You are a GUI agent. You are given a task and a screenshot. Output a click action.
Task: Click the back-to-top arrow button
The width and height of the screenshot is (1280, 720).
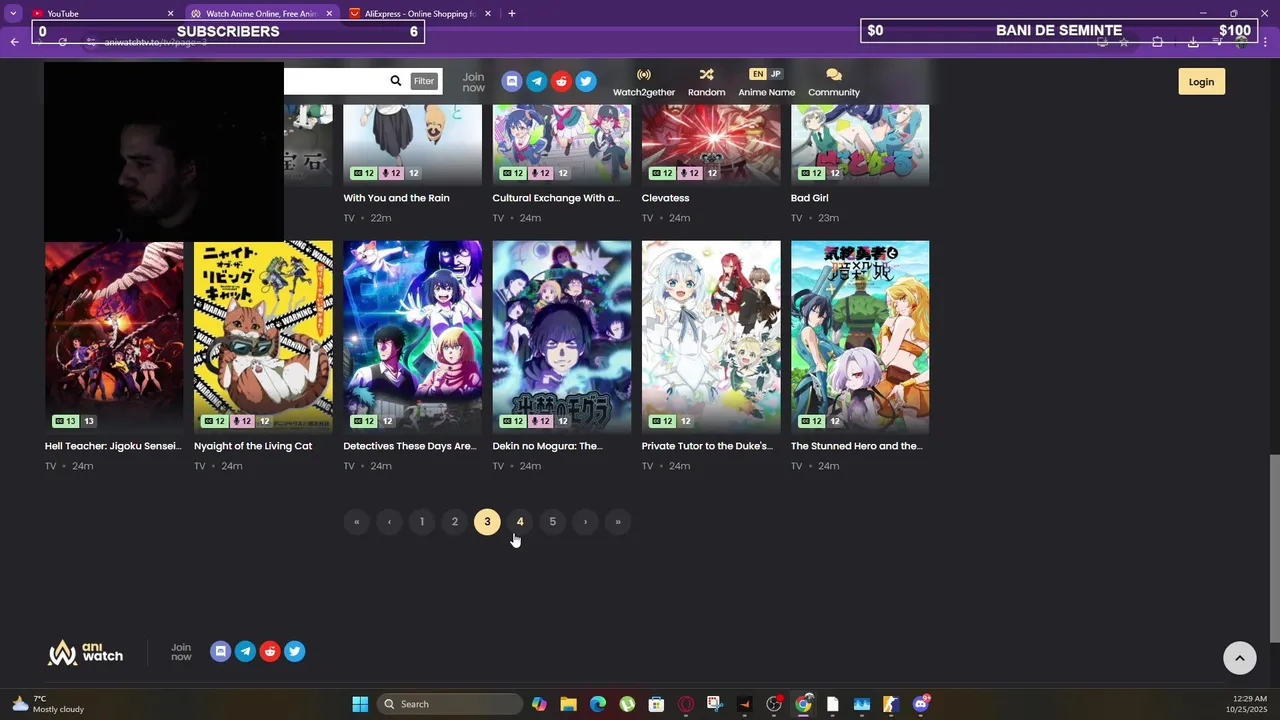click(x=1240, y=657)
